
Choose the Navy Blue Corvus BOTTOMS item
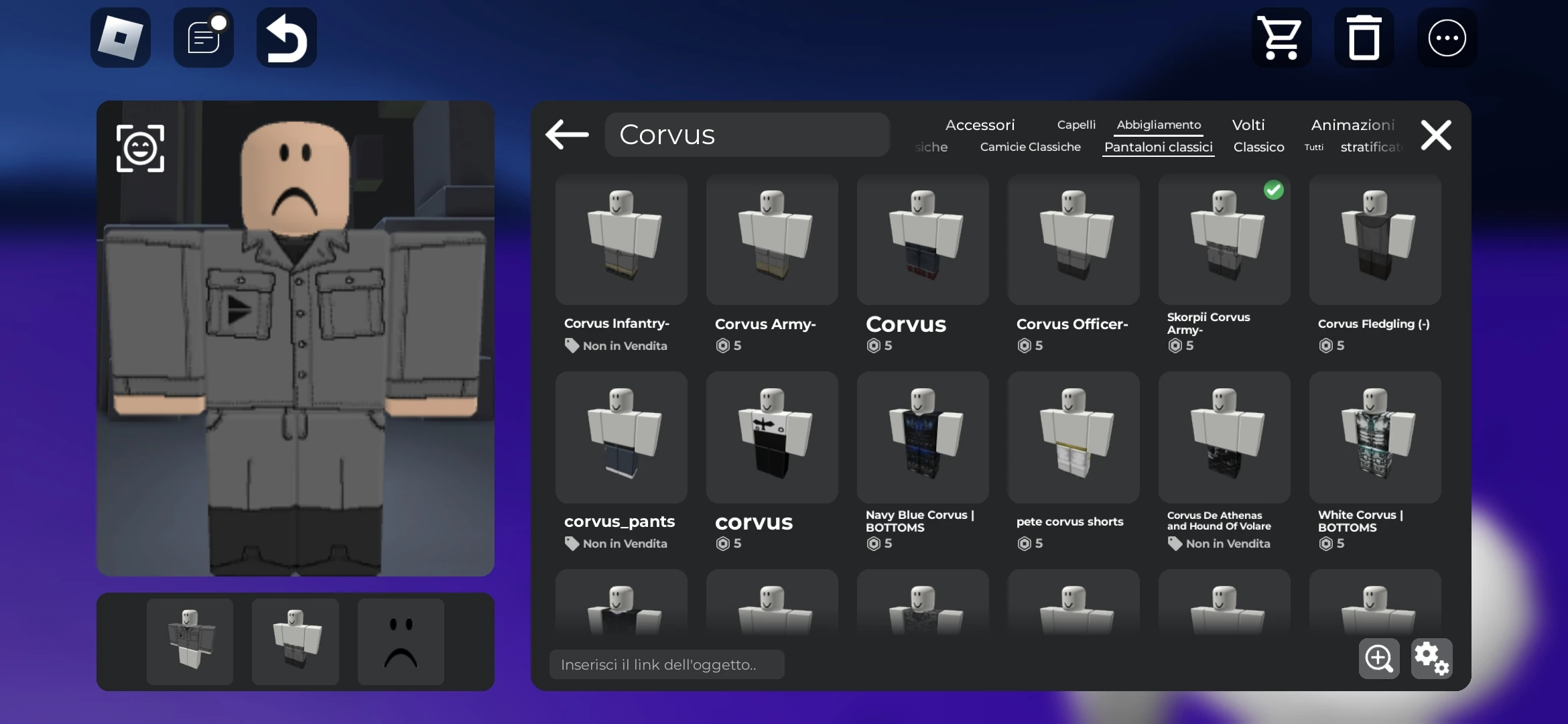coord(922,437)
